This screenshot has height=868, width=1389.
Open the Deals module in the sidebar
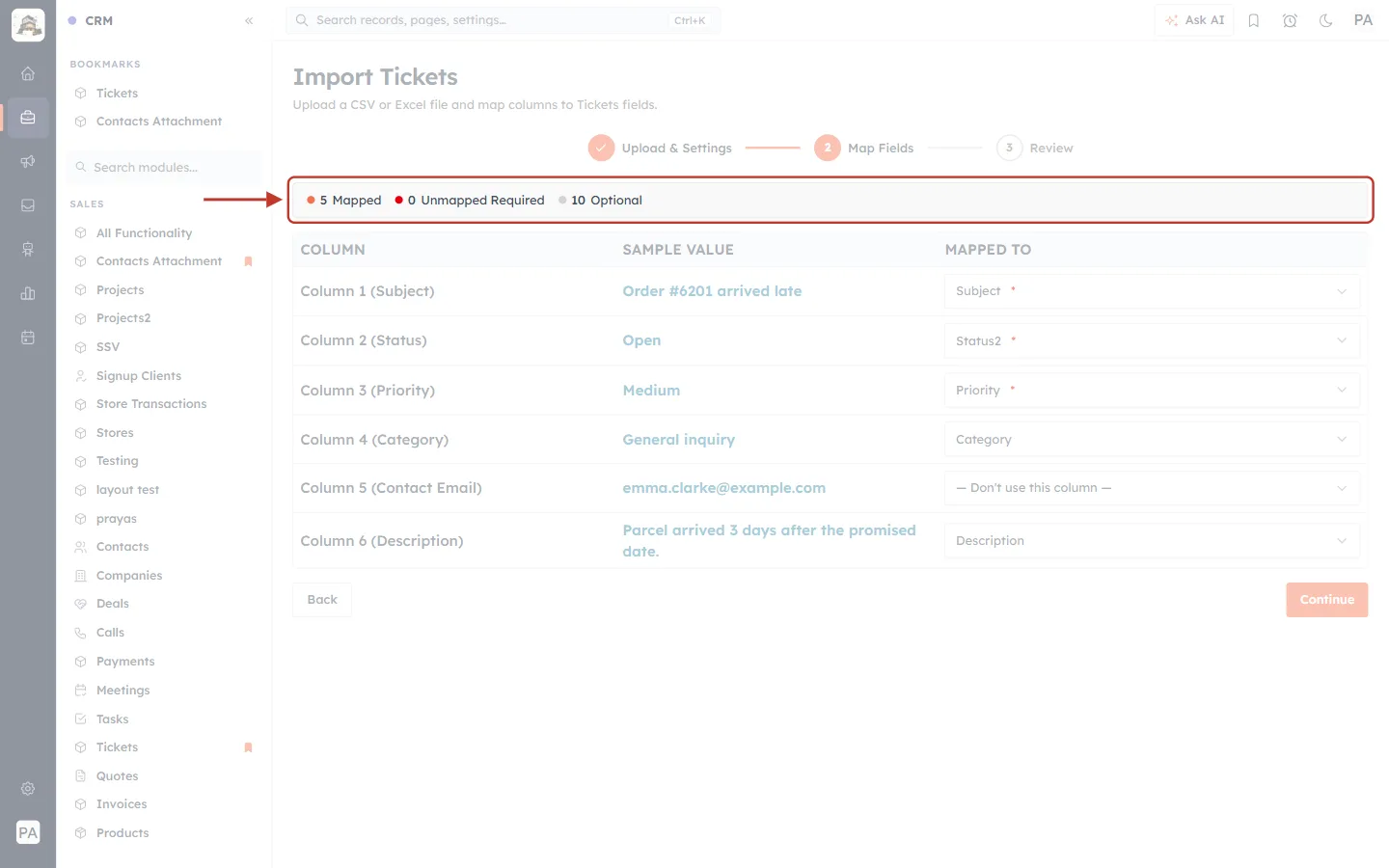click(x=113, y=604)
